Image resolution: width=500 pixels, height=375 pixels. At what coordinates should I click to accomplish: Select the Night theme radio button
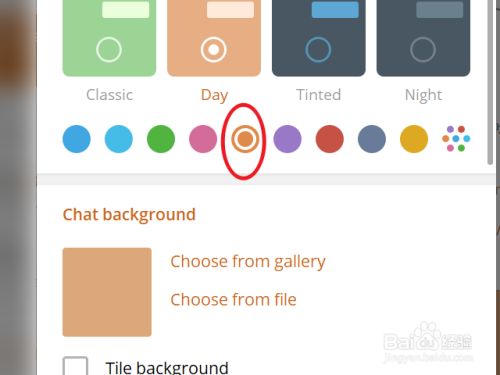[423, 50]
